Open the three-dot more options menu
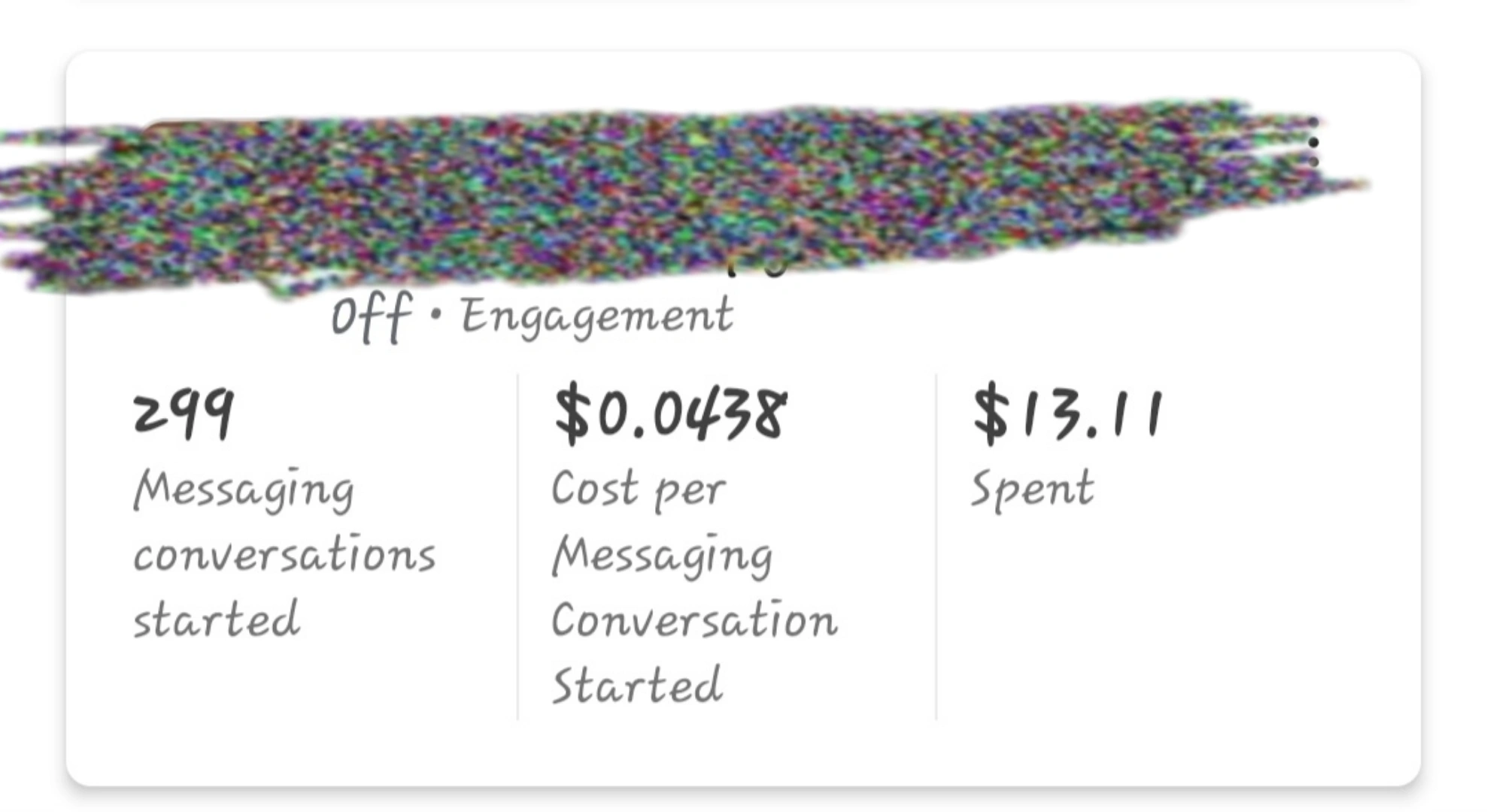The image size is (1487, 812). coord(1313,142)
